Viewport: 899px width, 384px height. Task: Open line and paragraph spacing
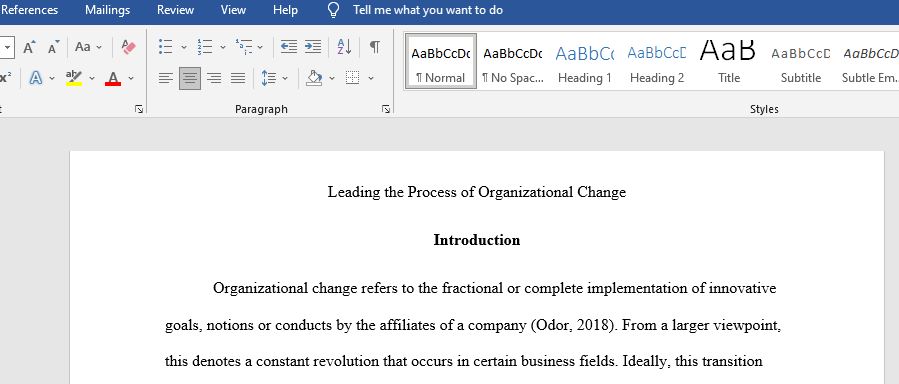pos(268,78)
